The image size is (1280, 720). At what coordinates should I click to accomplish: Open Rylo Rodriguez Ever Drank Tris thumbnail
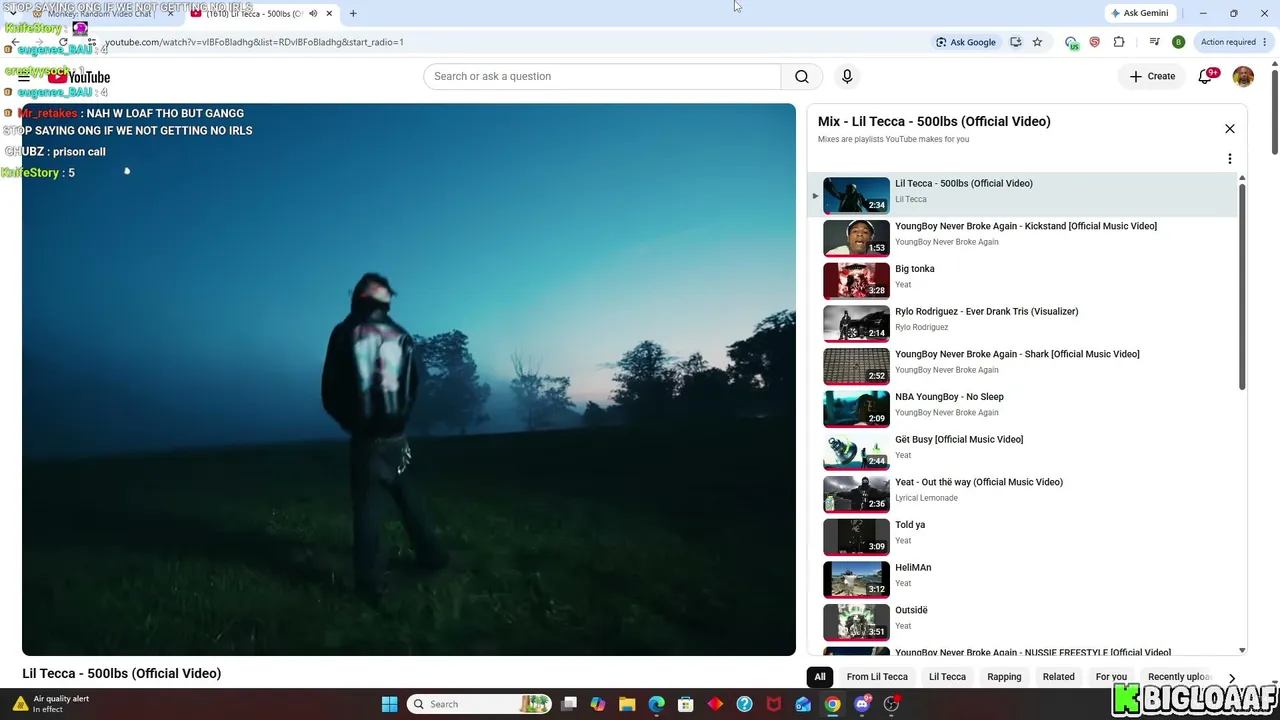(856, 324)
